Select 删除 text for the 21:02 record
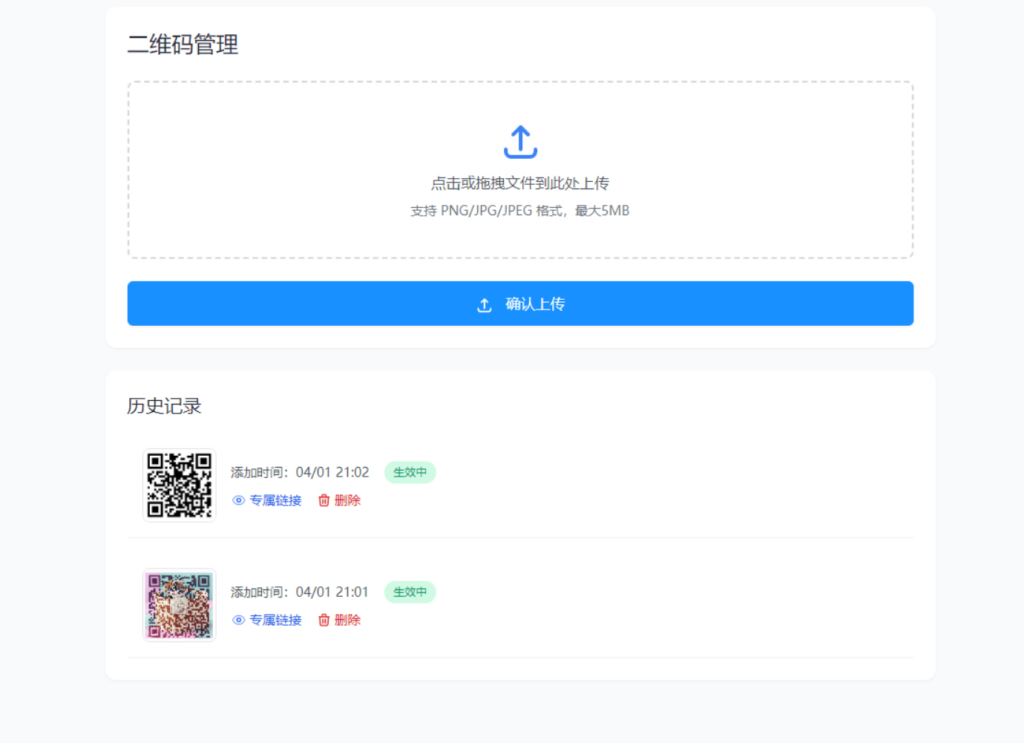 (348, 500)
